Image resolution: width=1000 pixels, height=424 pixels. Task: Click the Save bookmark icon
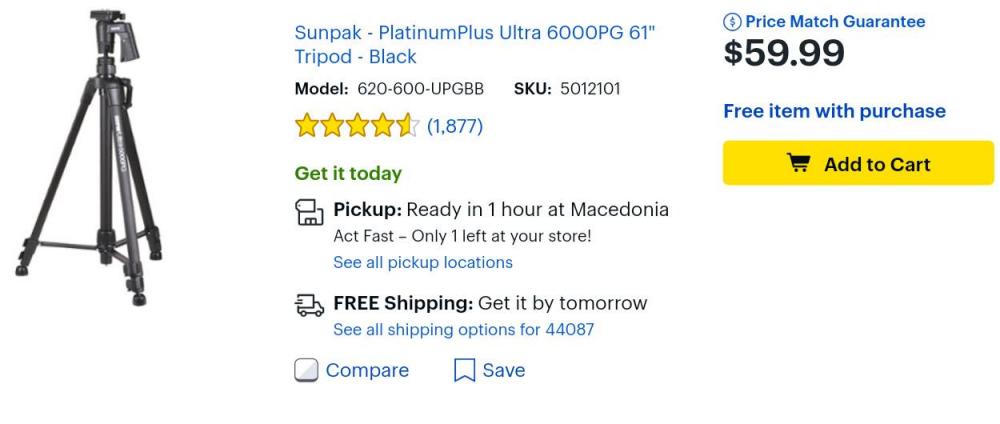click(x=464, y=371)
